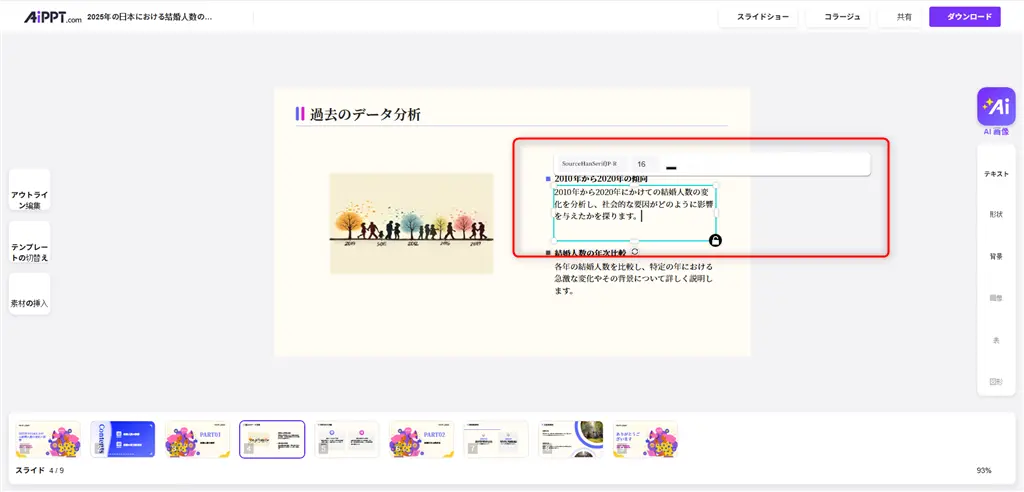Open slide 6 PART02 thumbnail
1024x492 pixels.
(x=421, y=439)
